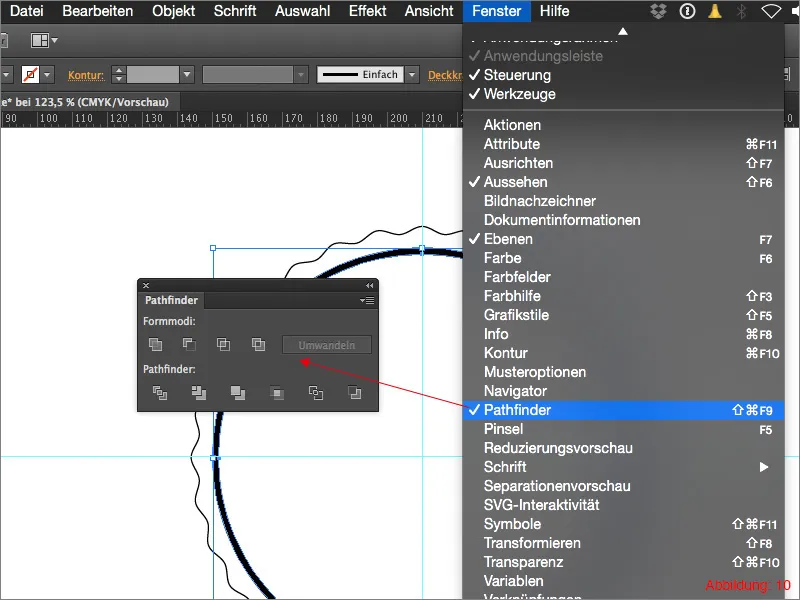Open the Hilfe menu
This screenshot has width=800, height=600.
(555, 11)
